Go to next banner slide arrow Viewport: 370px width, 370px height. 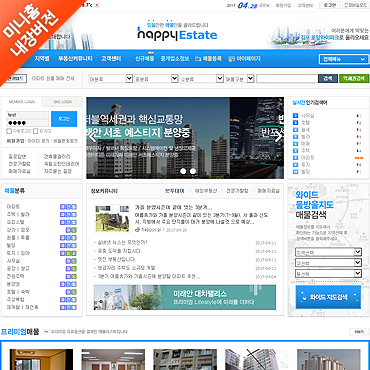(x=278, y=137)
